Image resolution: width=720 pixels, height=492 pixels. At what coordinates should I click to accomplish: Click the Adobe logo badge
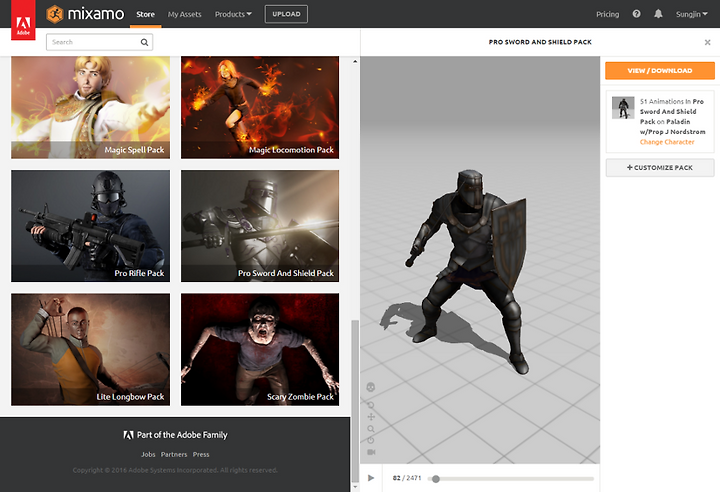[x=23, y=20]
